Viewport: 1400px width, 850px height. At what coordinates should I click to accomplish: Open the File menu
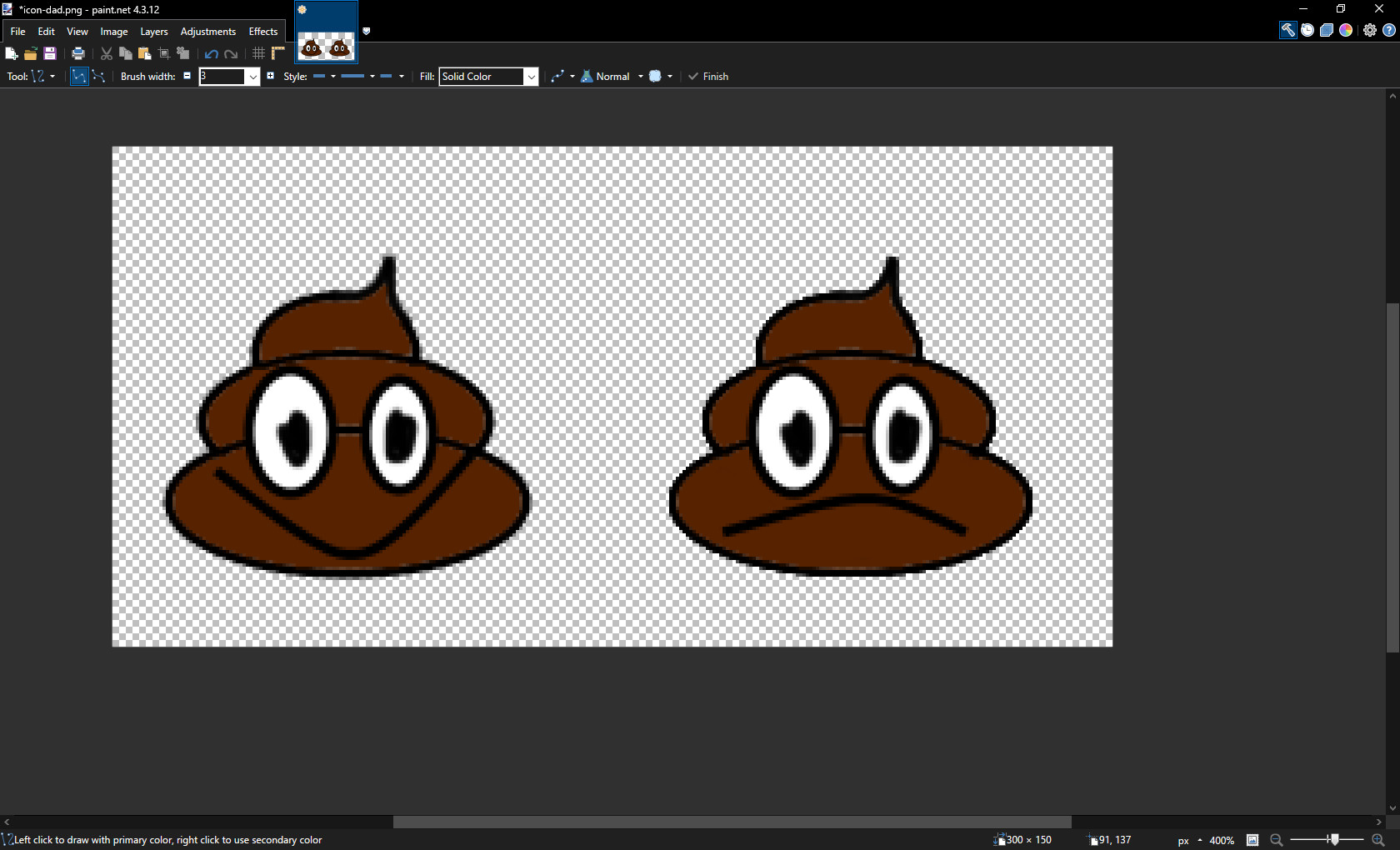17,31
